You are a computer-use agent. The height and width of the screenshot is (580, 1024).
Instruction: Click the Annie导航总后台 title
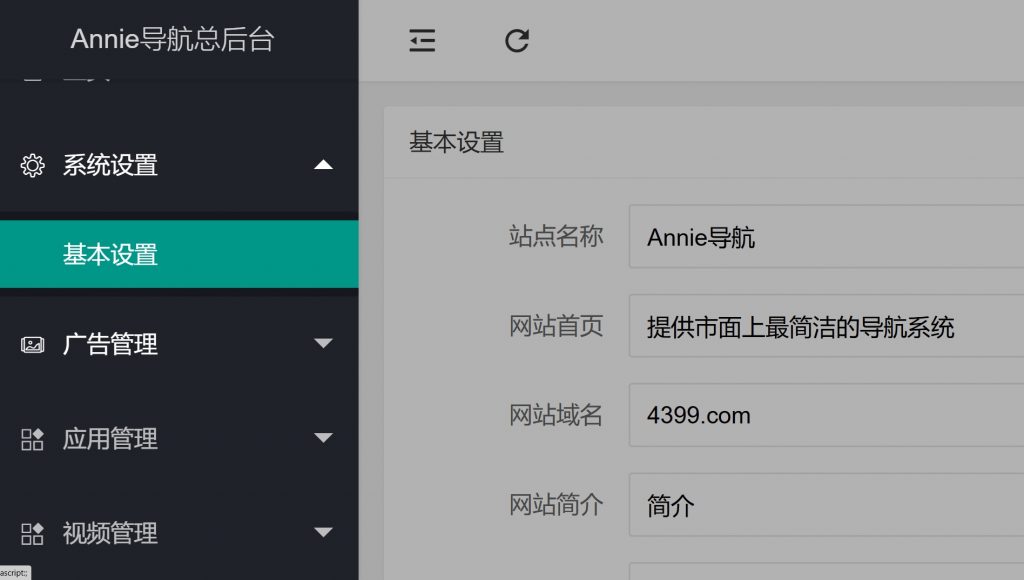172,39
